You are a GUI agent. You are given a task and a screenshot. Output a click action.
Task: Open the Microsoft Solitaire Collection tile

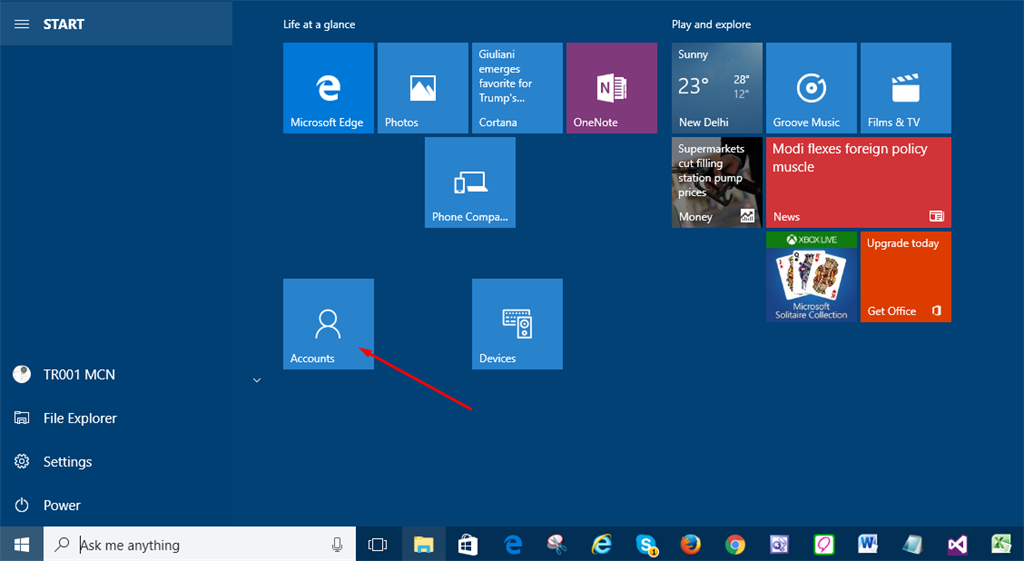pyautogui.click(x=811, y=277)
